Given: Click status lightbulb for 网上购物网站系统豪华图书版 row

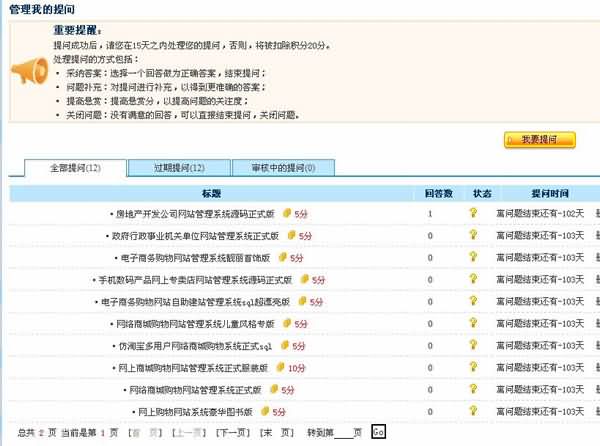Looking at the screenshot, I should (x=473, y=411).
